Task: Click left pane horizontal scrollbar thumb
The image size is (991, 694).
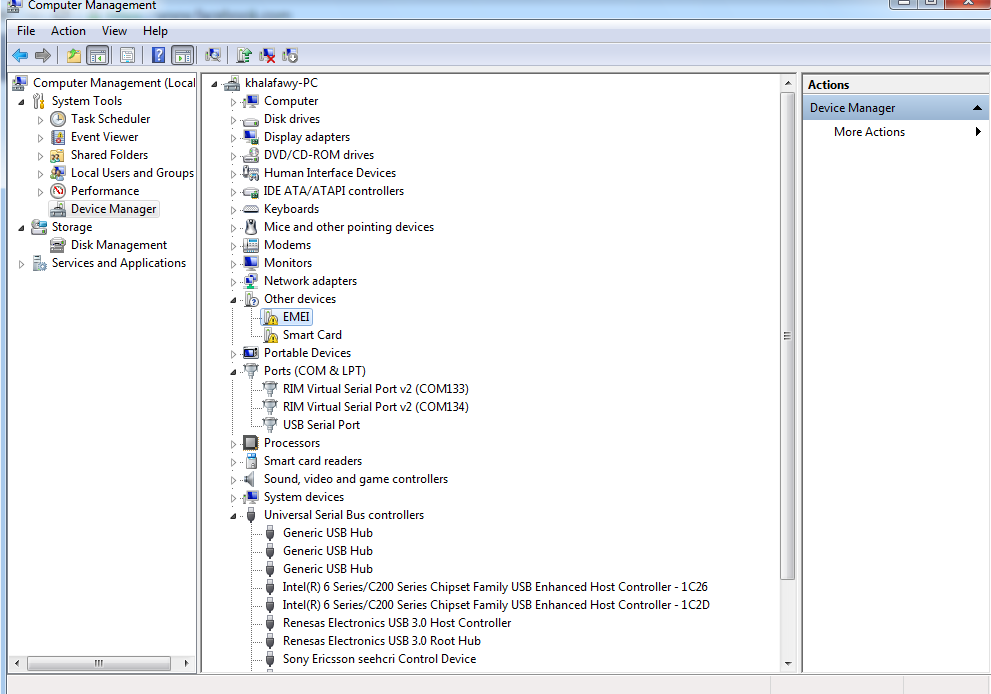Action: click(99, 663)
